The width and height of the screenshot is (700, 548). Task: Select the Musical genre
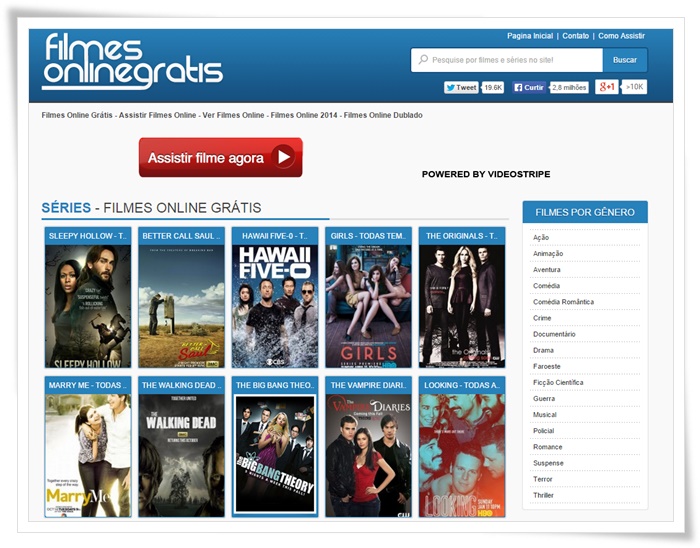[545, 414]
